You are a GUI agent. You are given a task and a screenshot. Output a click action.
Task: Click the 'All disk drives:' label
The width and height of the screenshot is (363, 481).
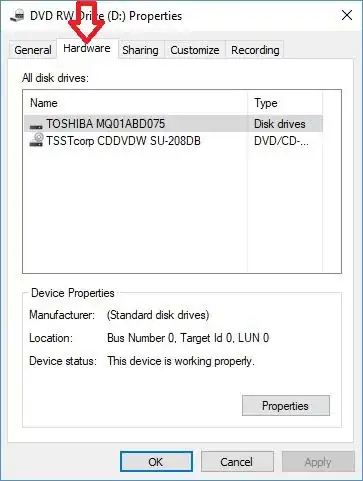click(55, 78)
